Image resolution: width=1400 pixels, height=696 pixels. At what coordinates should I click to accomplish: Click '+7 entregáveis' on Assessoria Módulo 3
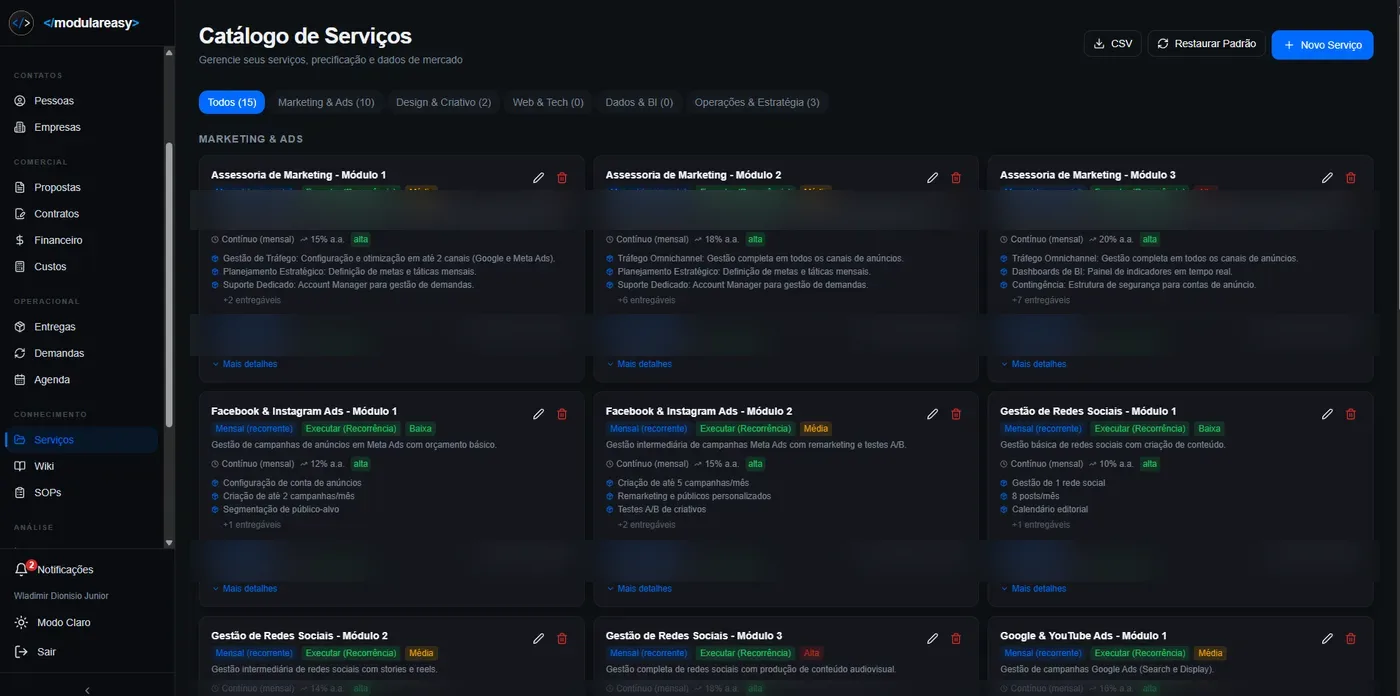point(1041,300)
